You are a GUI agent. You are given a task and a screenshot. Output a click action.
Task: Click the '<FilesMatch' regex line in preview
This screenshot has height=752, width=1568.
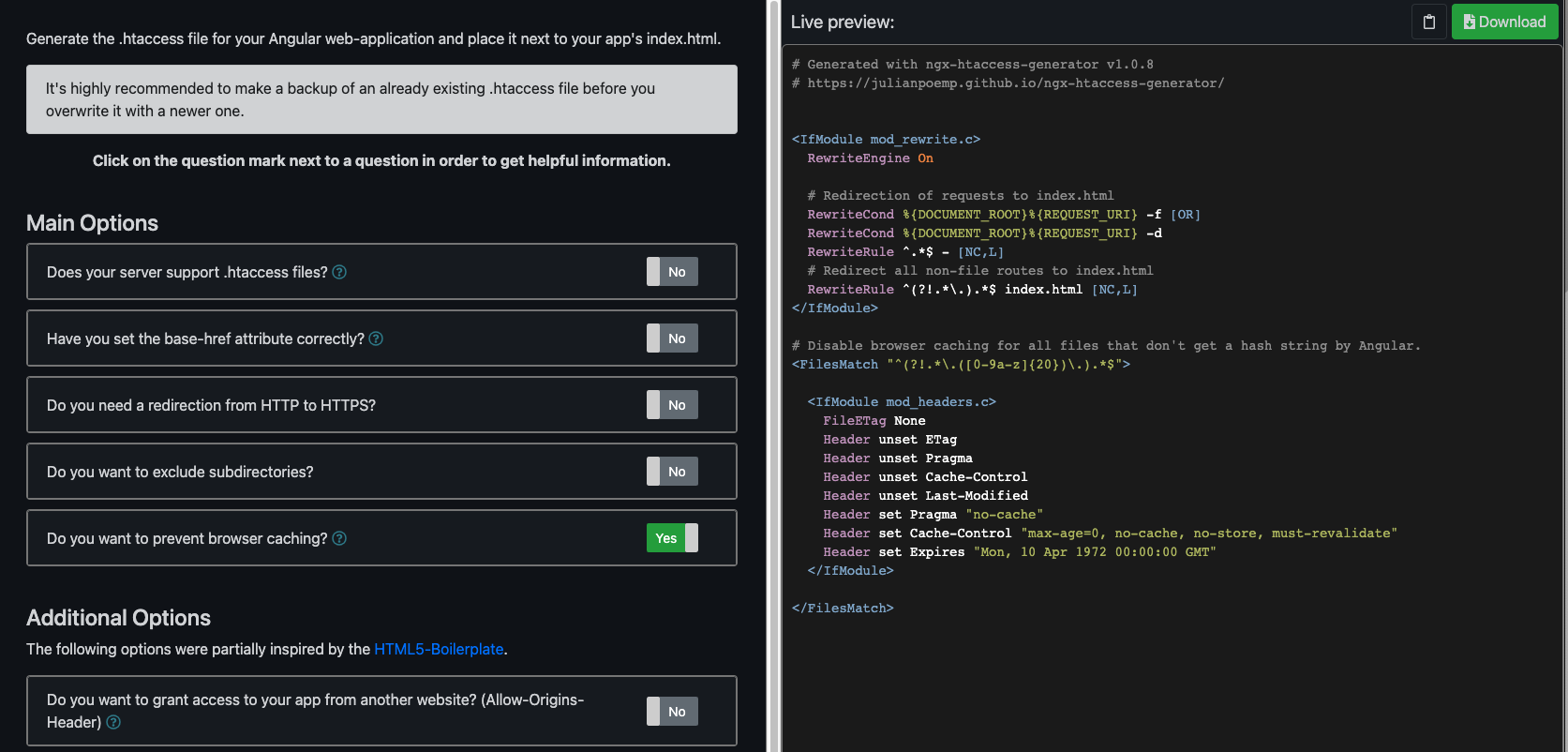961,365
